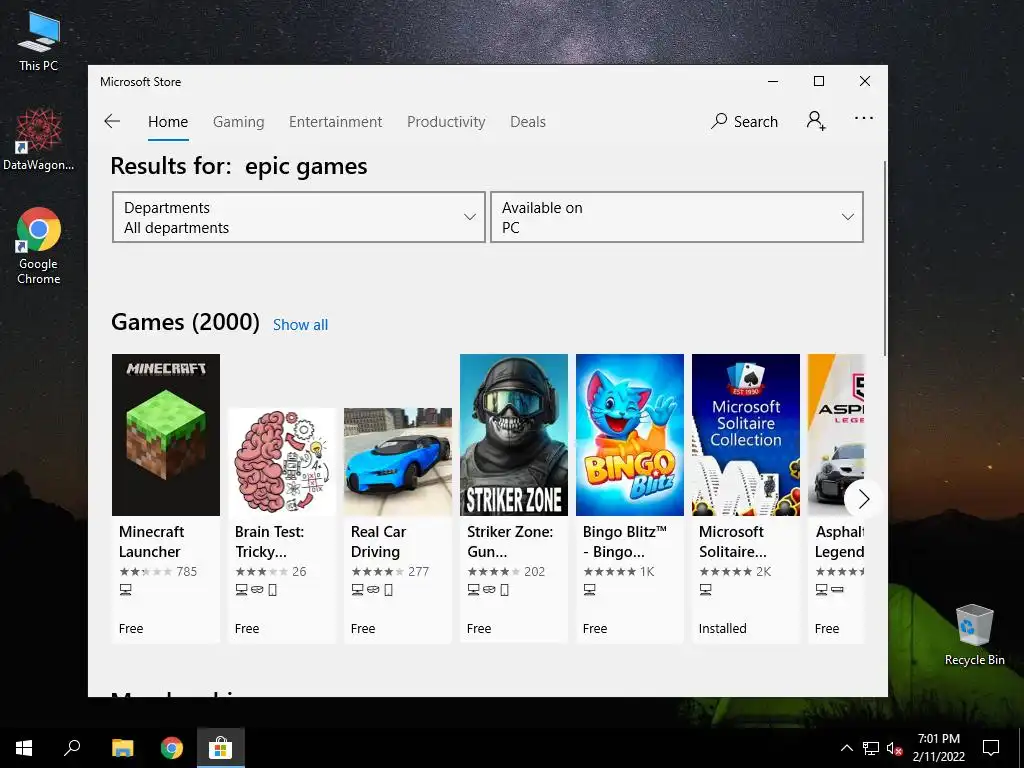Open Search in Microsoft Store
Image resolution: width=1024 pixels, height=768 pixels.
coord(744,121)
